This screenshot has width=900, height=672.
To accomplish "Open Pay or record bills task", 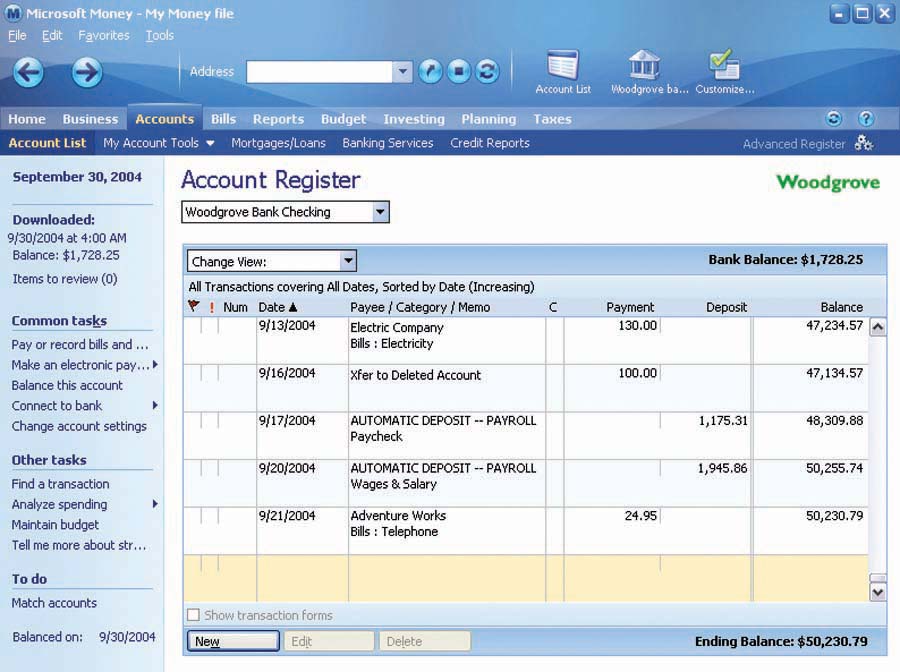I will click(x=80, y=344).
